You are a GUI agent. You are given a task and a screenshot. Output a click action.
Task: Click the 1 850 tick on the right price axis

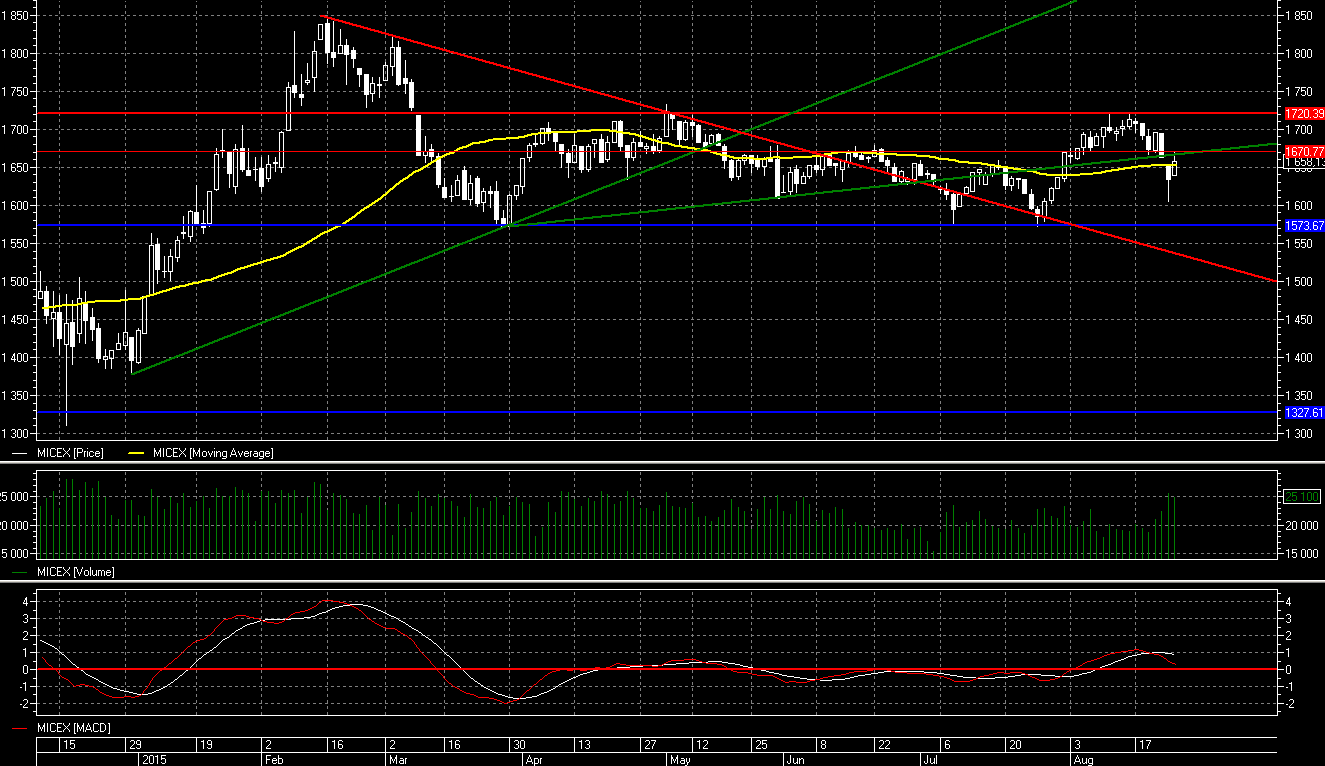(1299, 16)
